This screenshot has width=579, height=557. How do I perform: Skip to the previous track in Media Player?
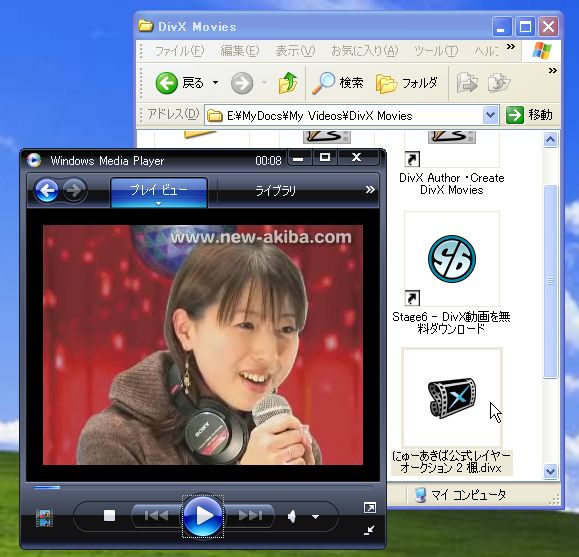[x=157, y=515]
